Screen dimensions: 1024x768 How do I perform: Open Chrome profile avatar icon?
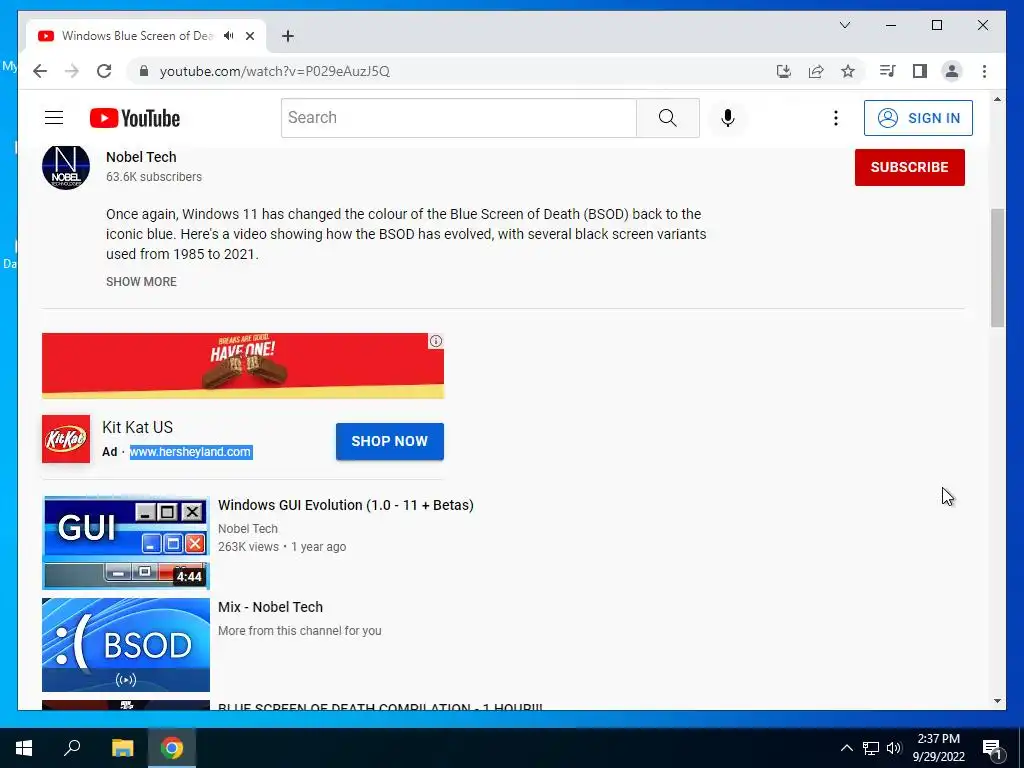click(x=952, y=71)
